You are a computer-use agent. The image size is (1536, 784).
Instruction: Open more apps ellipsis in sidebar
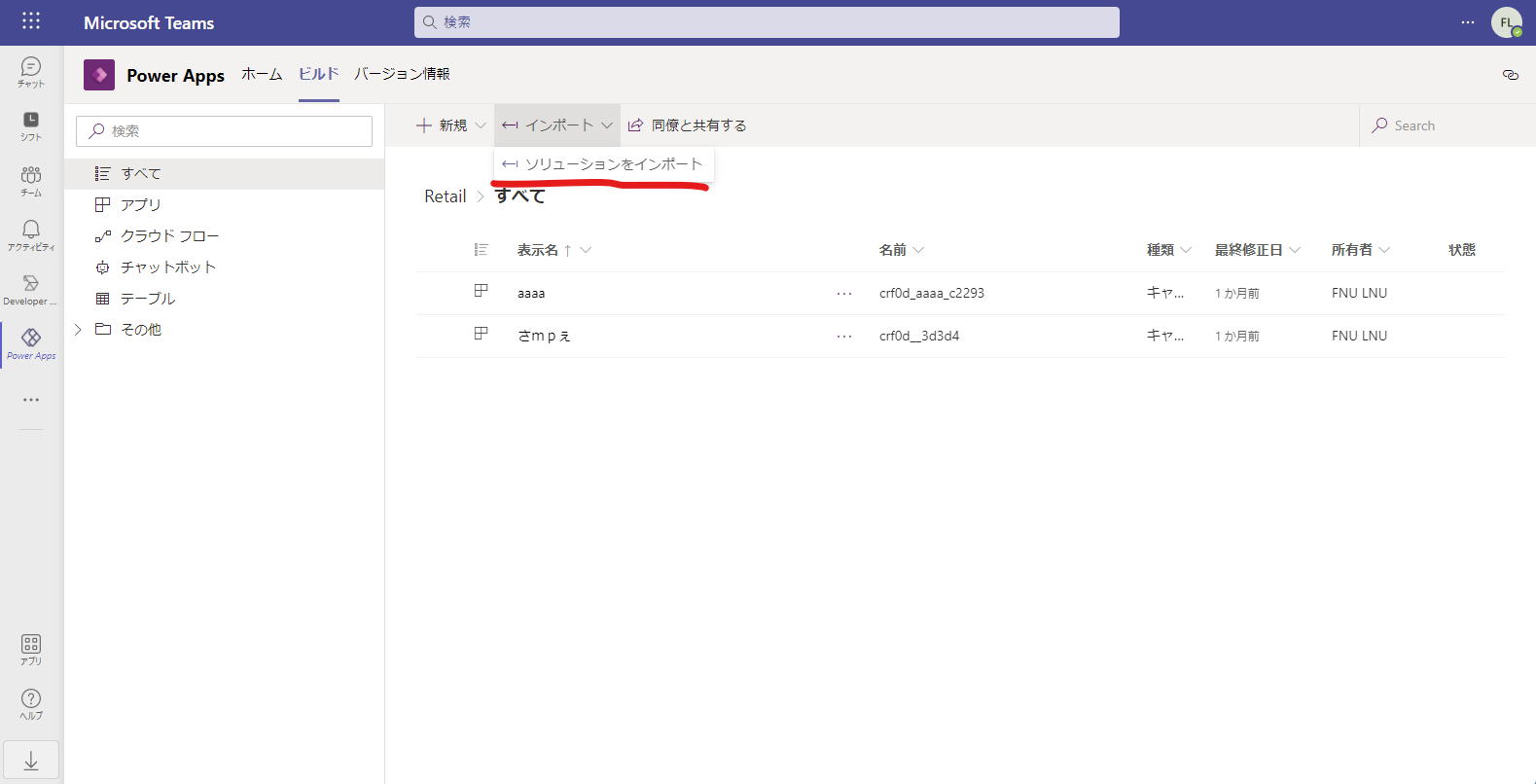31,400
